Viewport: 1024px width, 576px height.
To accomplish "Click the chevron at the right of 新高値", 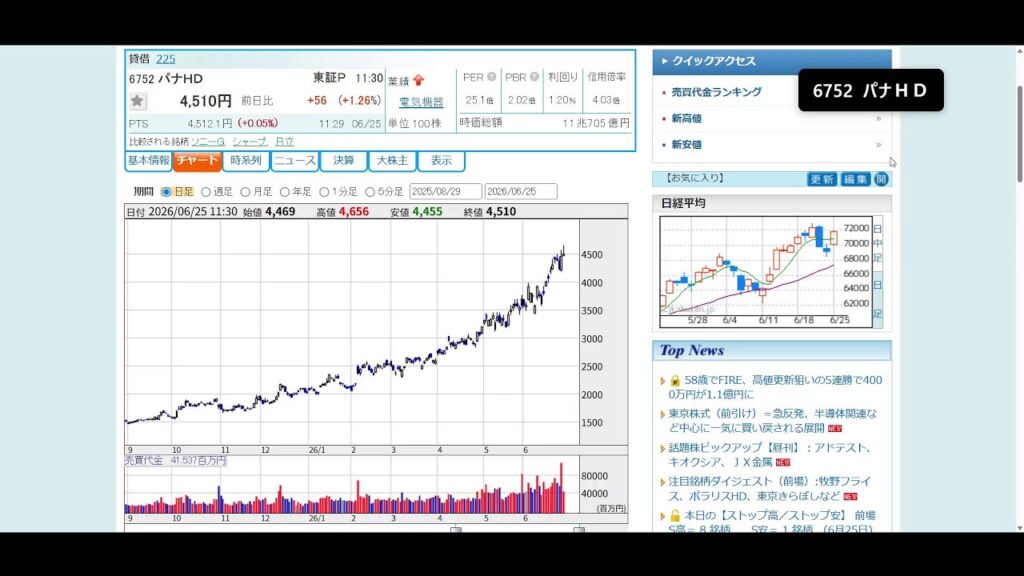I will click(878, 118).
